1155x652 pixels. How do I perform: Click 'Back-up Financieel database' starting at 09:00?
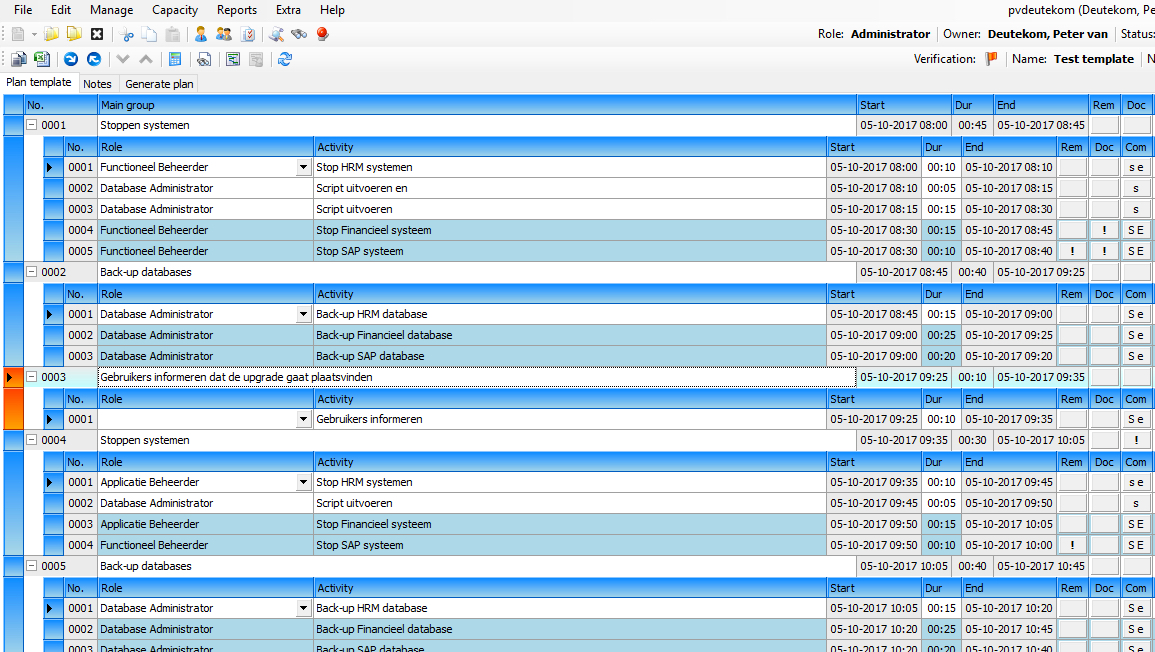tap(570, 335)
